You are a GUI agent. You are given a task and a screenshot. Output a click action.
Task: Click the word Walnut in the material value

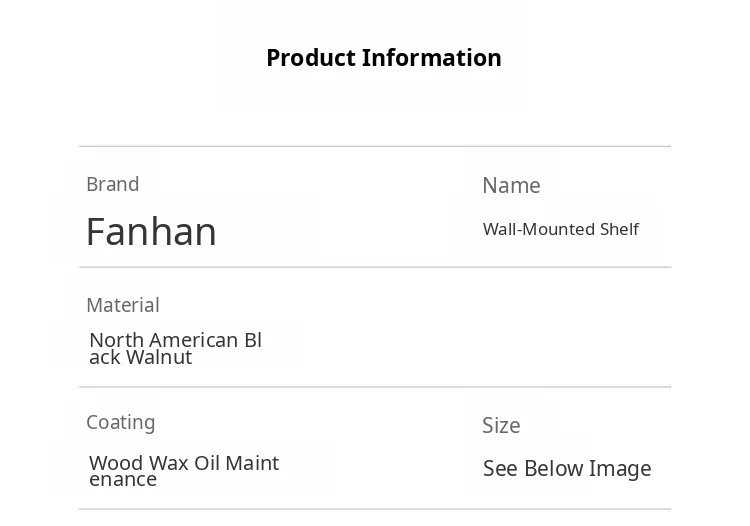pos(160,357)
